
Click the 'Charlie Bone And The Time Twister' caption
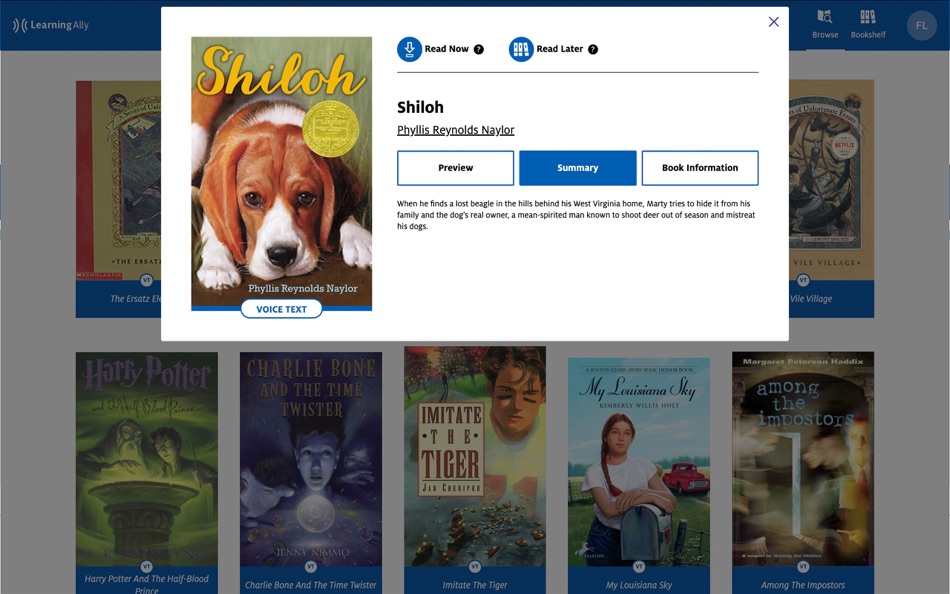coord(311,585)
